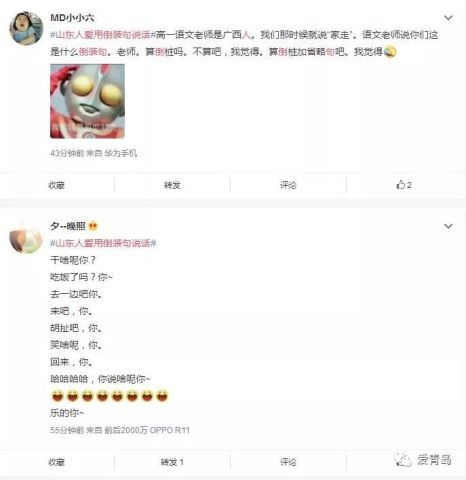The image size is (466, 480).
Task: Open 夕--晚照 profile avatar
Action: pyautogui.click(x=26, y=237)
